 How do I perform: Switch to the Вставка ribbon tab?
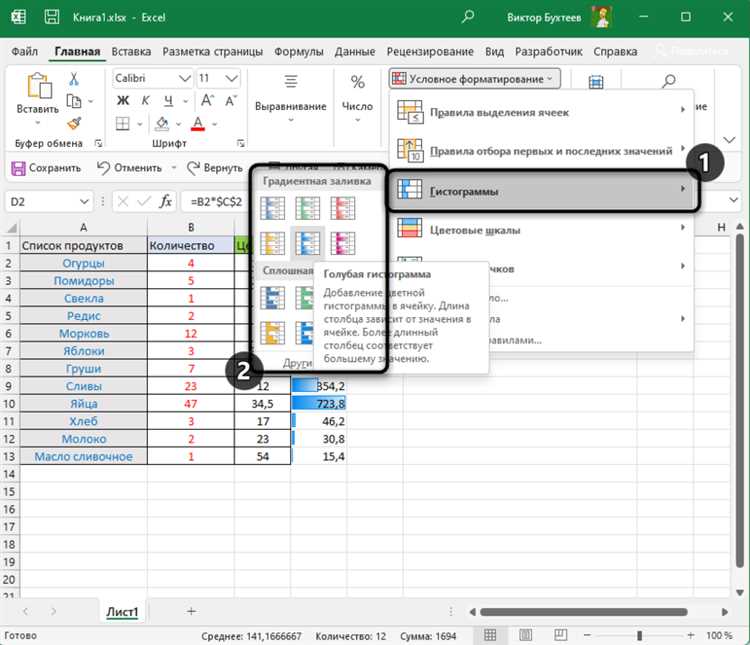131,51
